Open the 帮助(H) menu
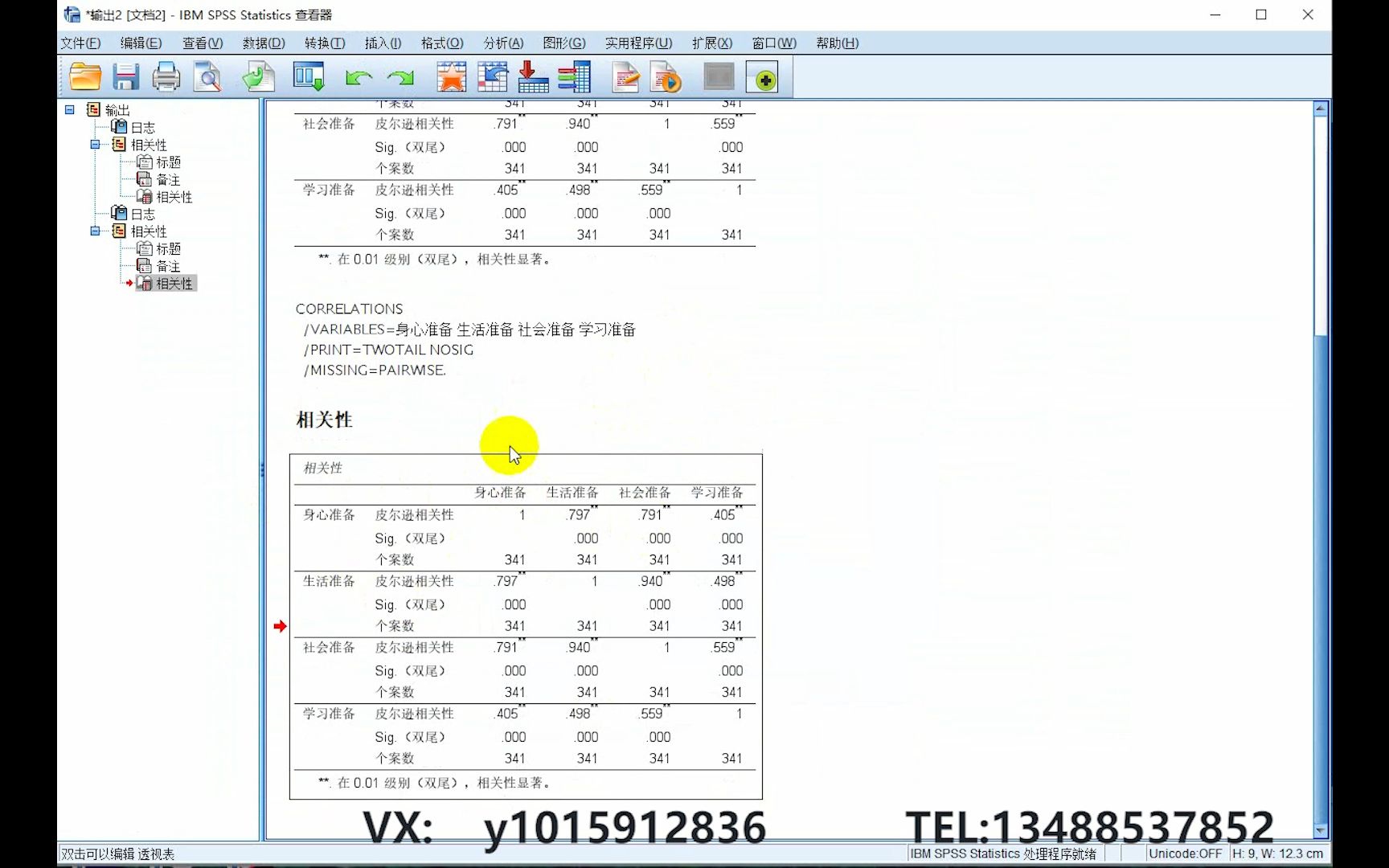 coord(837,43)
